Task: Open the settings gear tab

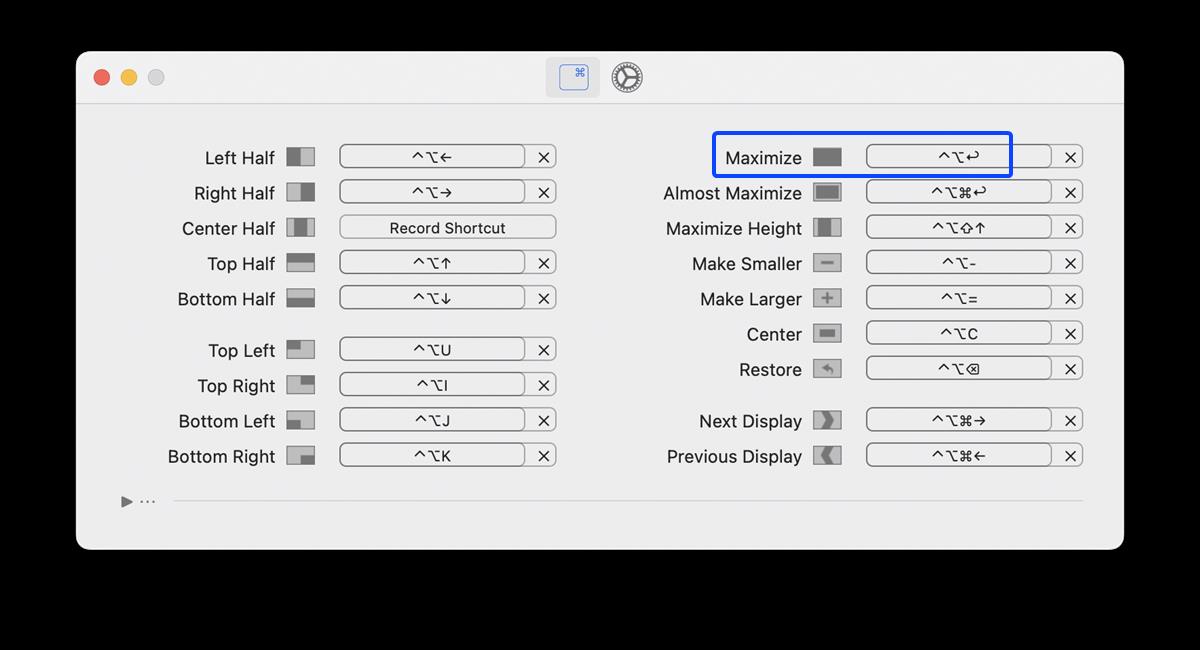Action: 627,77
